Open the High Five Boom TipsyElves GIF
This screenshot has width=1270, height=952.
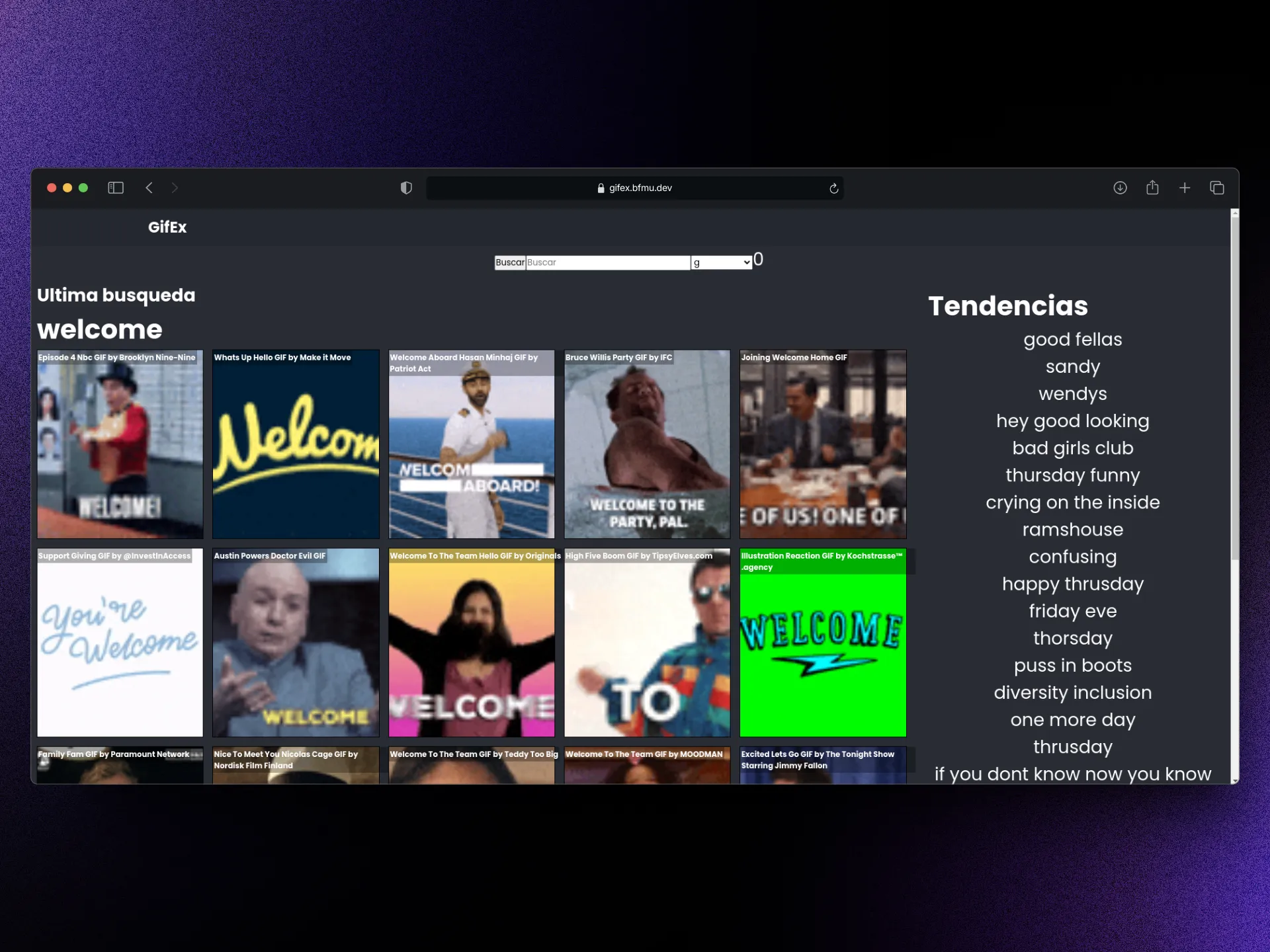point(647,643)
